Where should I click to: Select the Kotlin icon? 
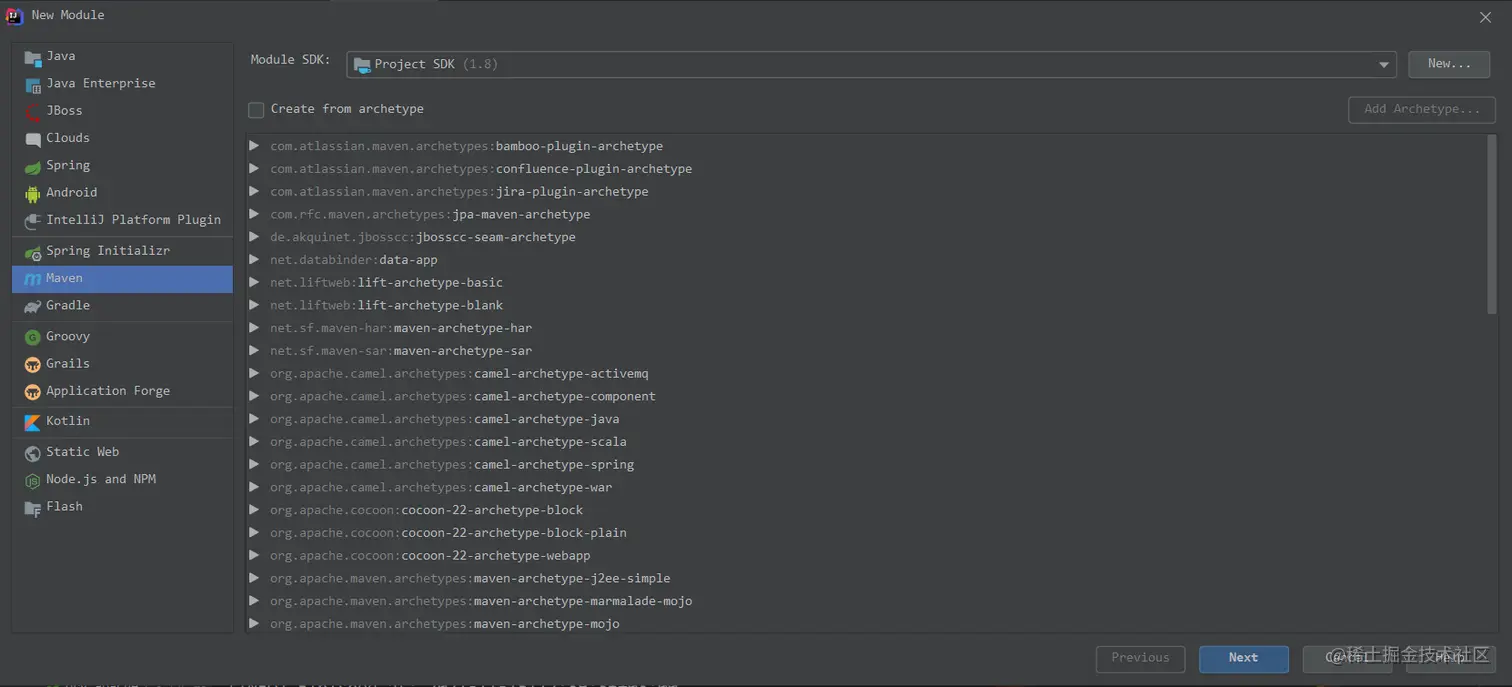coord(33,422)
